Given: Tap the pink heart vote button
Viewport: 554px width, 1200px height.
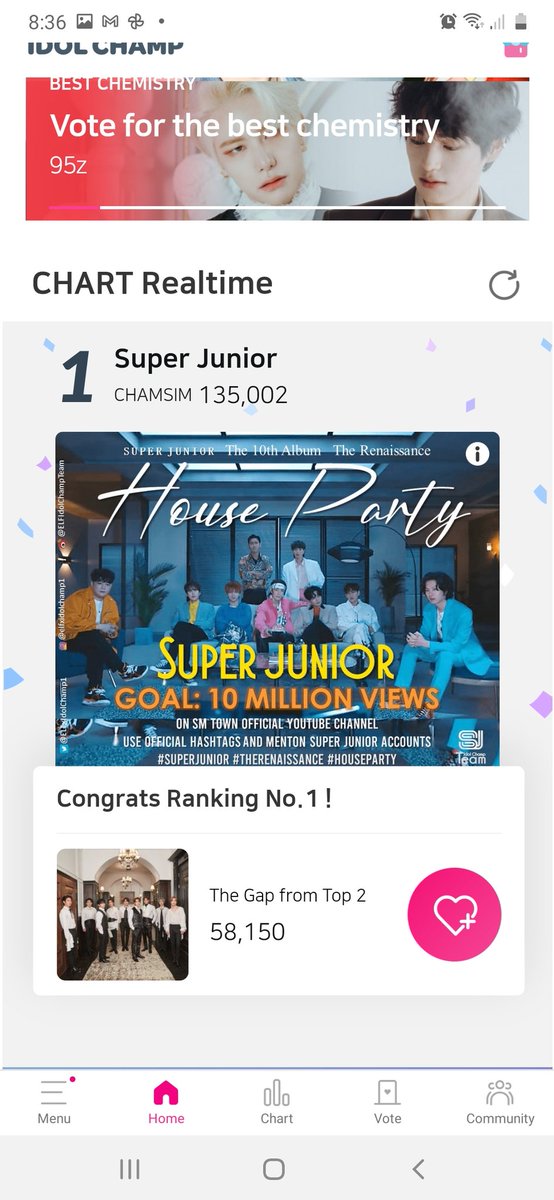Looking at the screenshot, I should (454, 914).
